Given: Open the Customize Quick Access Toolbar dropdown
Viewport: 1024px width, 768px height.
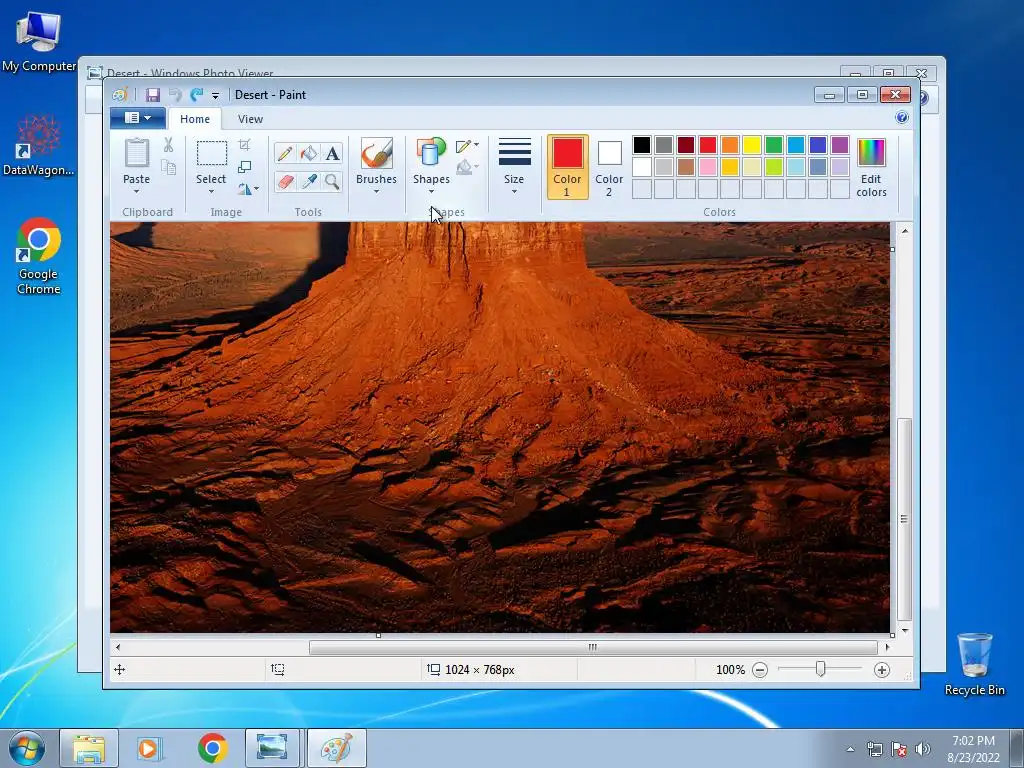Looking at the screenshot, I should [215, 96].
